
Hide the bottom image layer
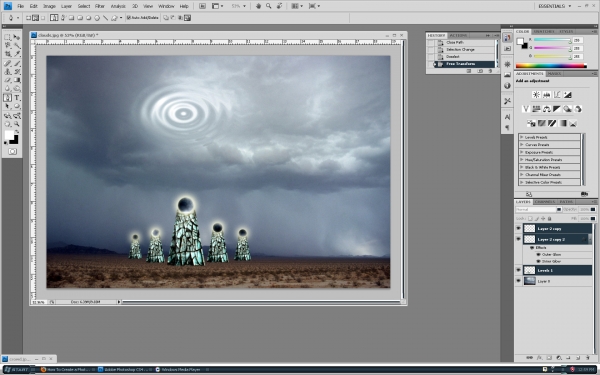(x=518, y=281)
